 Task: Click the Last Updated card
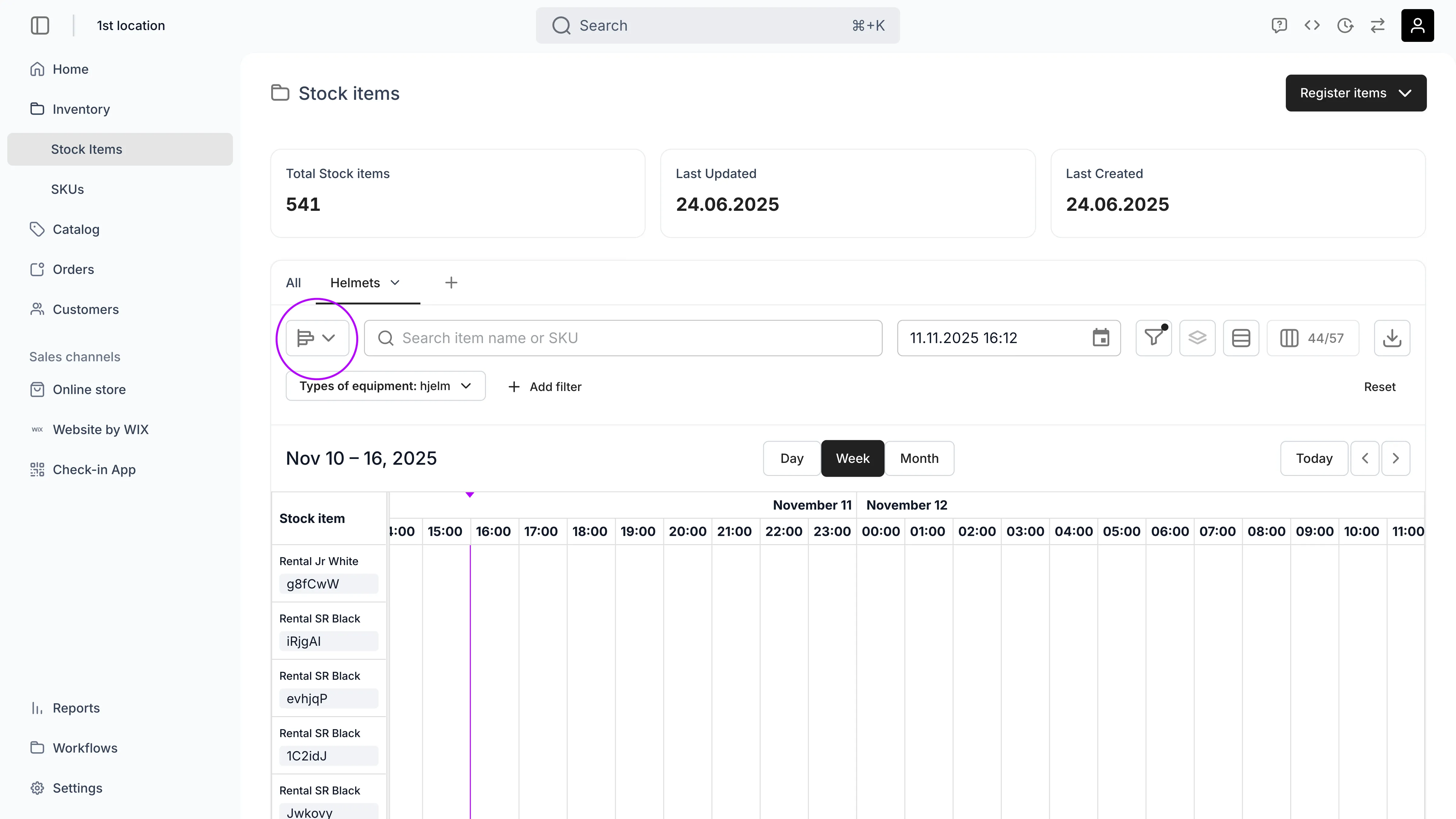coord(848,193)
